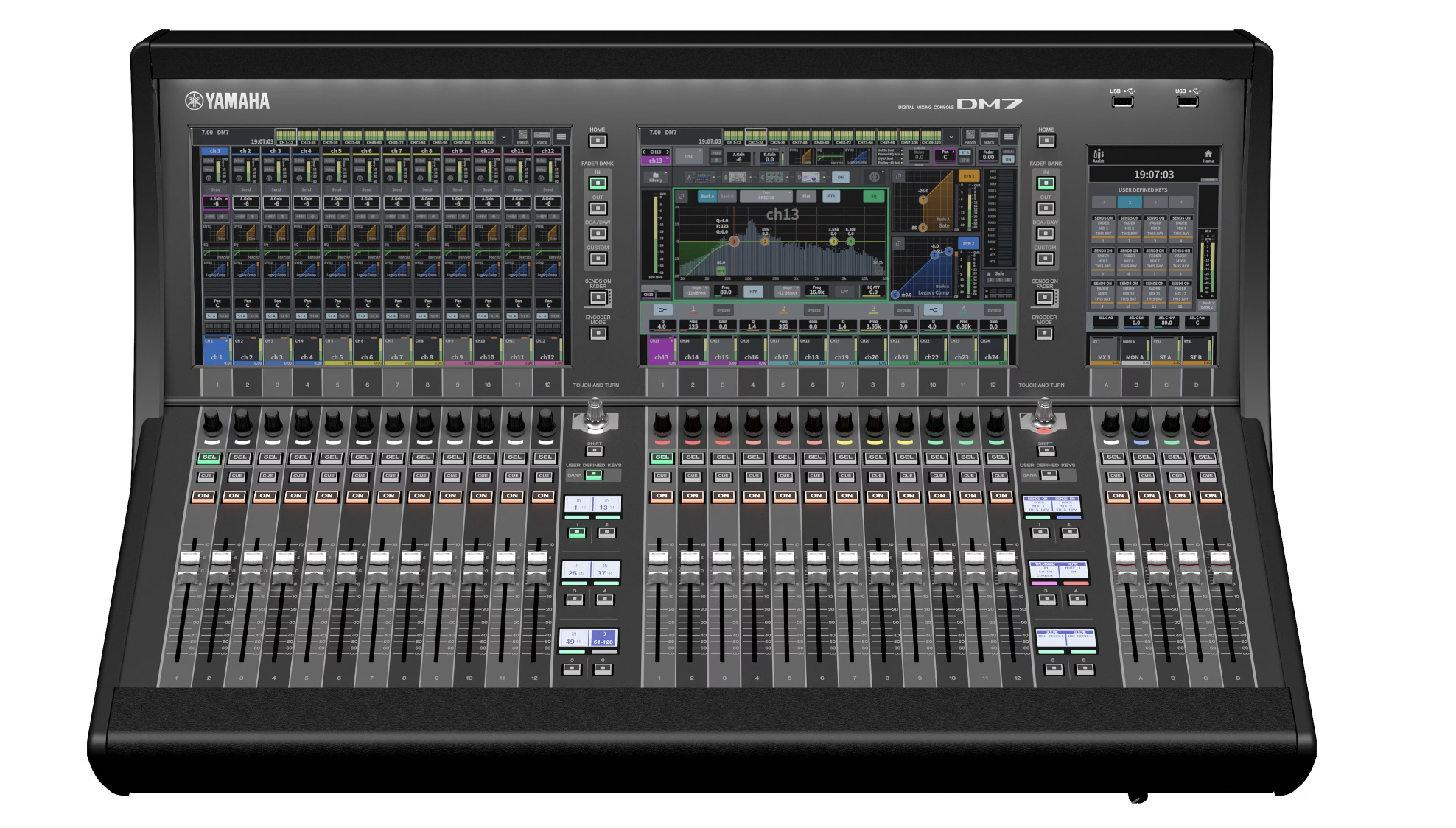Screen dimensions: 1456x828
Task: Open the OSC dropdown button
Action: [x=689, y=157]
